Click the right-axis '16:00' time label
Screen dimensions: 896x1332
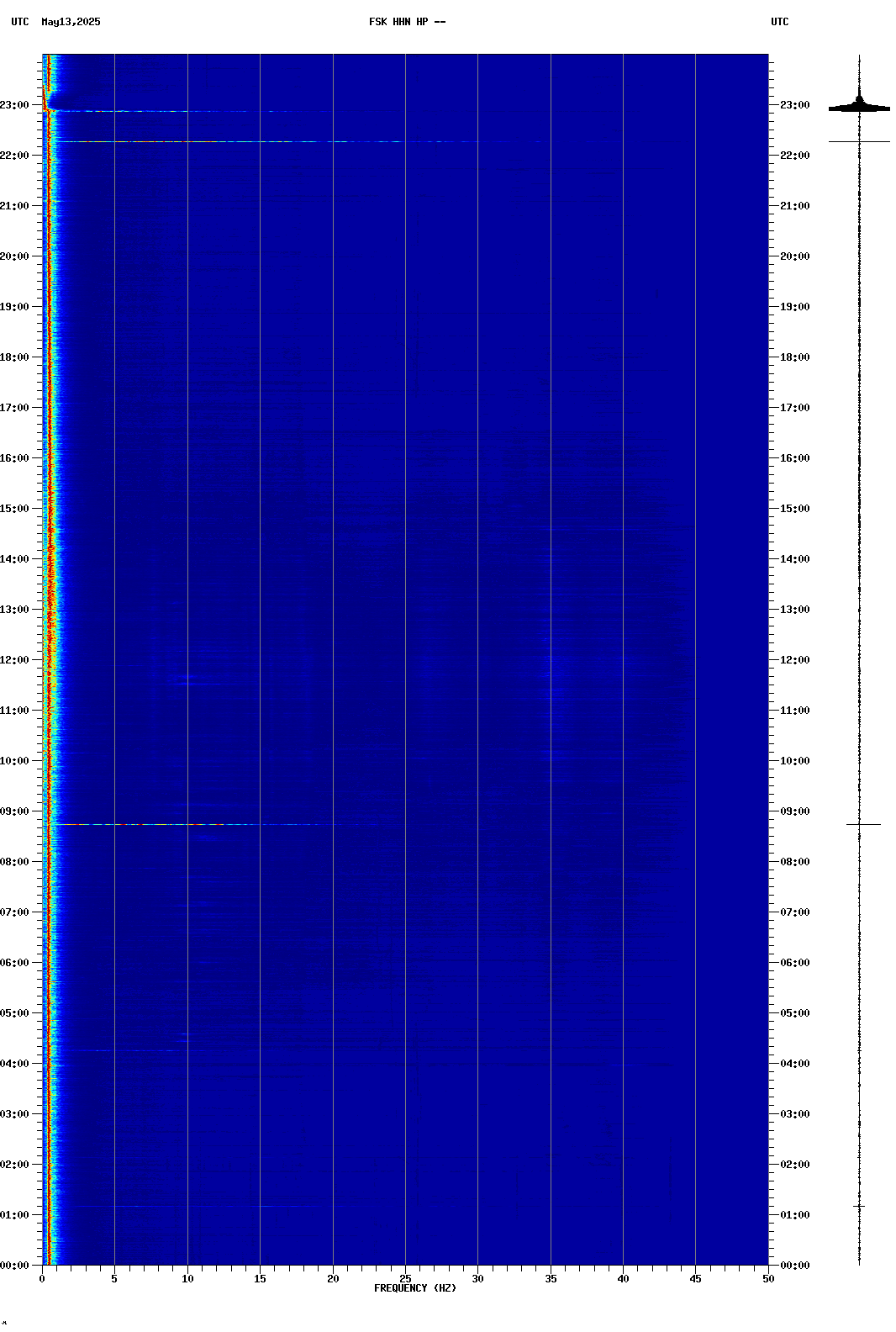(x=795, y=458)
